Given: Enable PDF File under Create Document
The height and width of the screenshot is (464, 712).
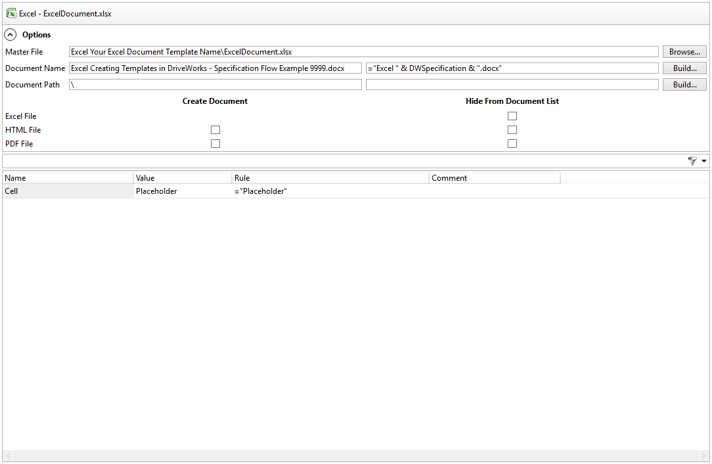Looking at the screenshot, I should (x=215, y=144).
